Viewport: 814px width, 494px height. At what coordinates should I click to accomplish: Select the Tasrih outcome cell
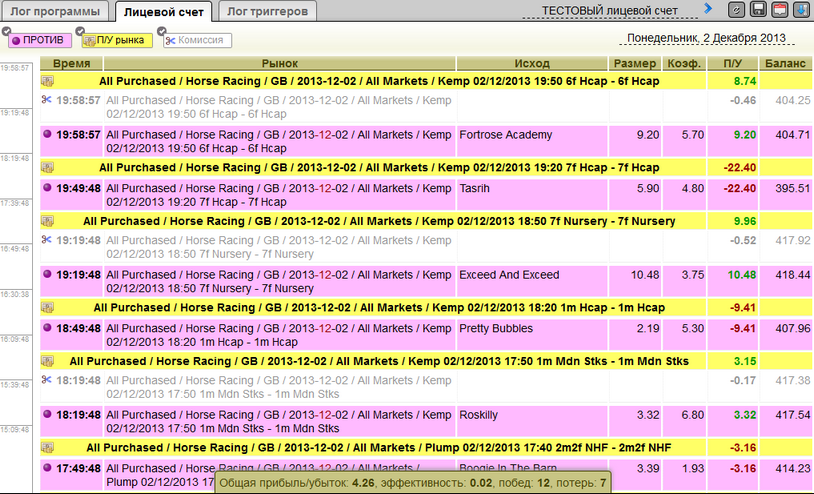(532, 195)
